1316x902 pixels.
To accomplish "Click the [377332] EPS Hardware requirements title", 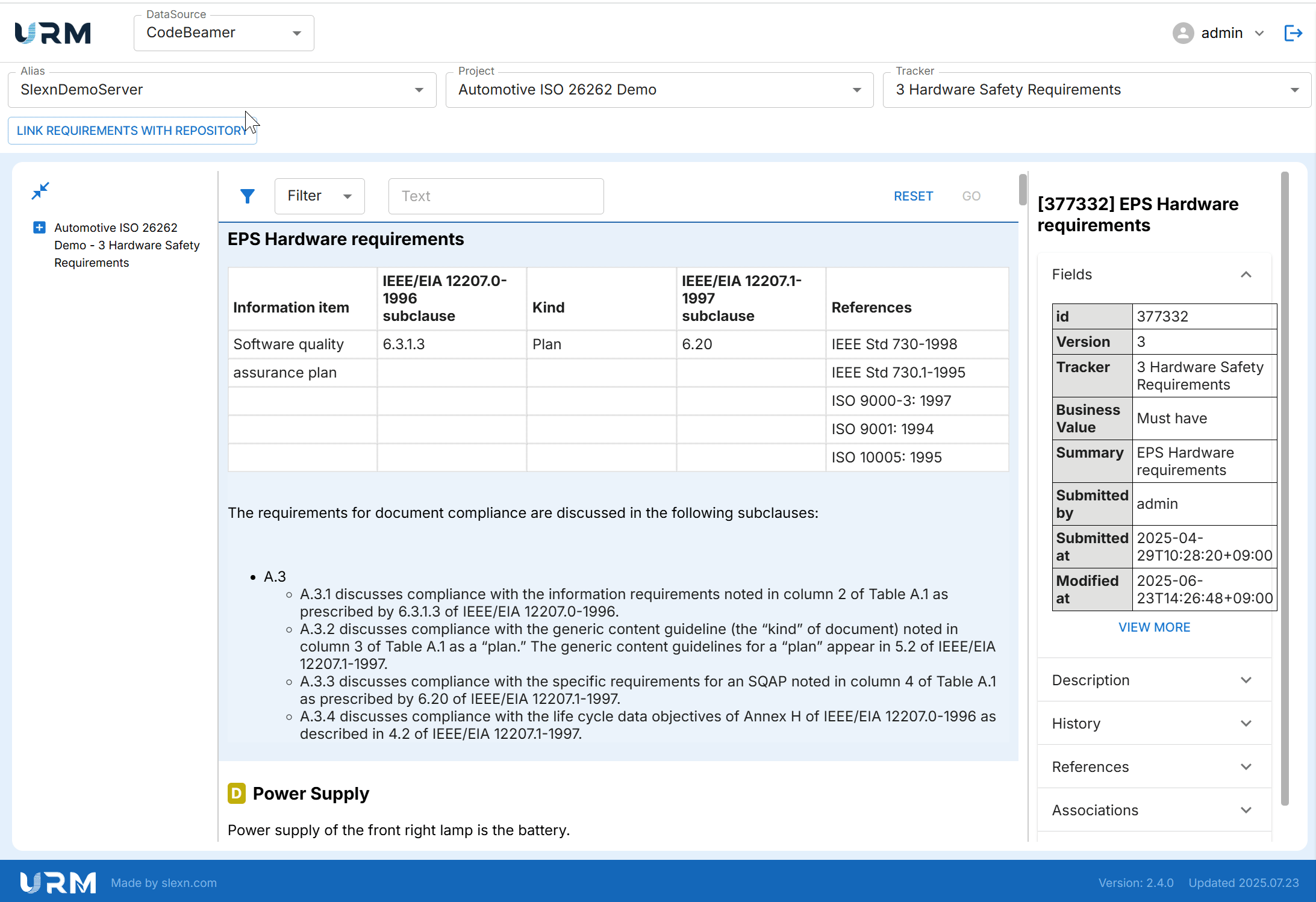I will pyautogui.click(x=1138, y=214).
